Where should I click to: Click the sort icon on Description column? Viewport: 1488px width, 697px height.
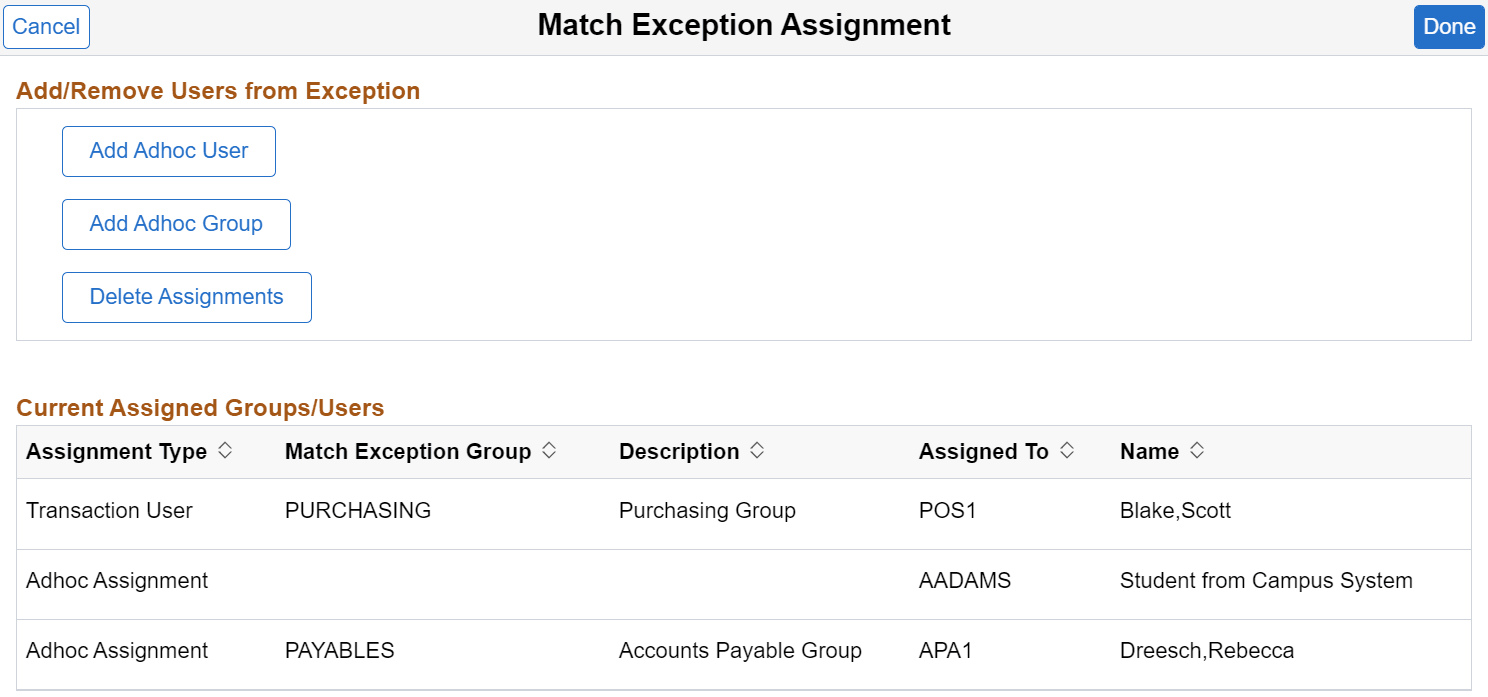(x=757, y=451)
